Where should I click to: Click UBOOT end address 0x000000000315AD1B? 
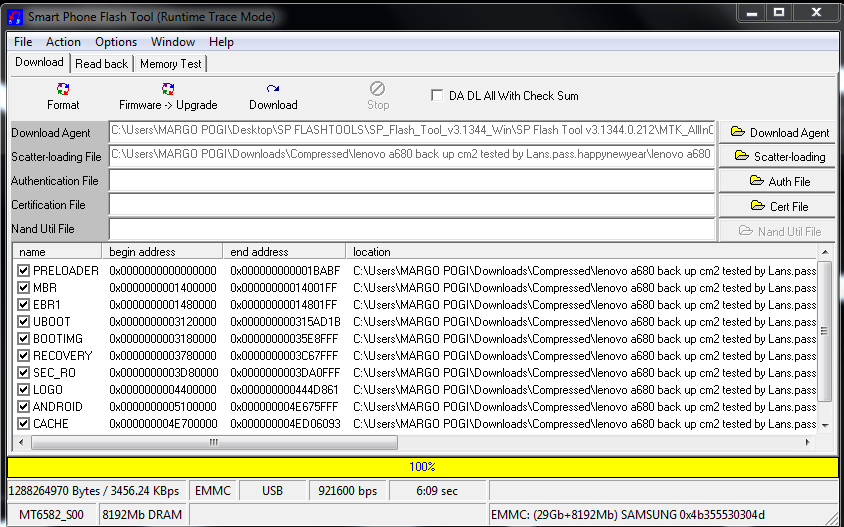tap(285, 322)
